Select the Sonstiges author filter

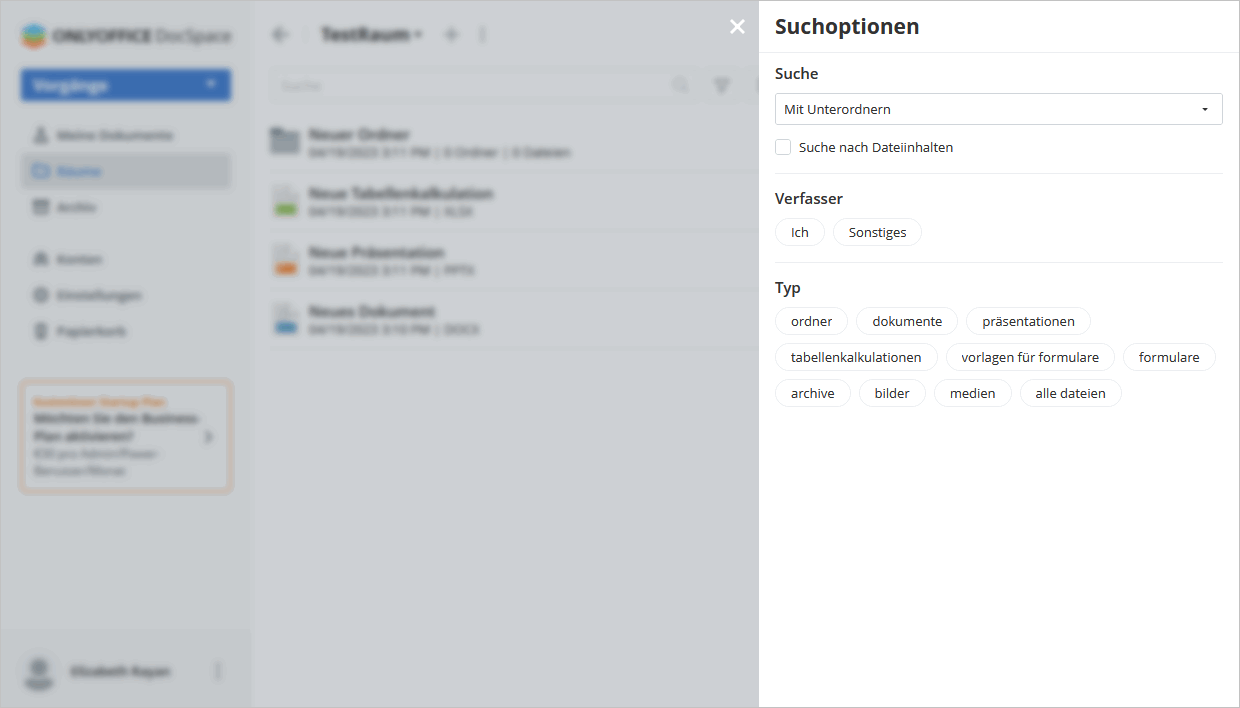click(877, 232)
